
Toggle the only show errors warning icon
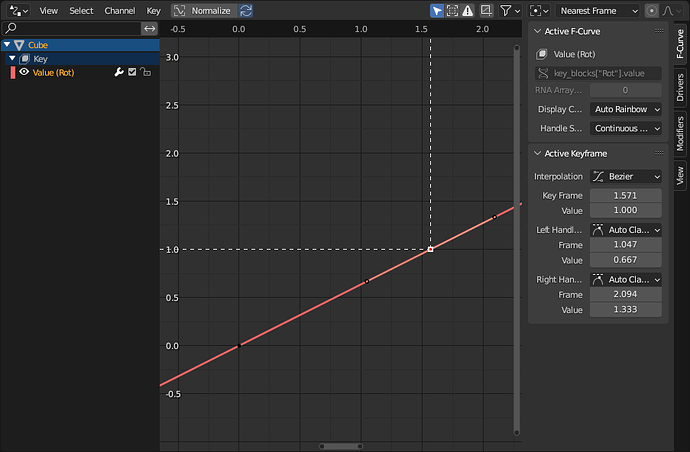pos(467,11)
